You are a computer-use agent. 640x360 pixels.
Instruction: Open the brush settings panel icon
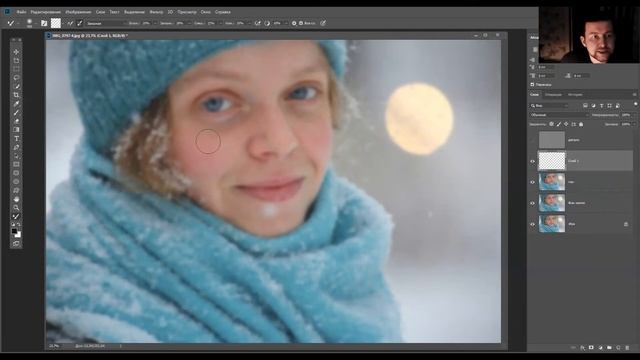click(x=44, y=23)
